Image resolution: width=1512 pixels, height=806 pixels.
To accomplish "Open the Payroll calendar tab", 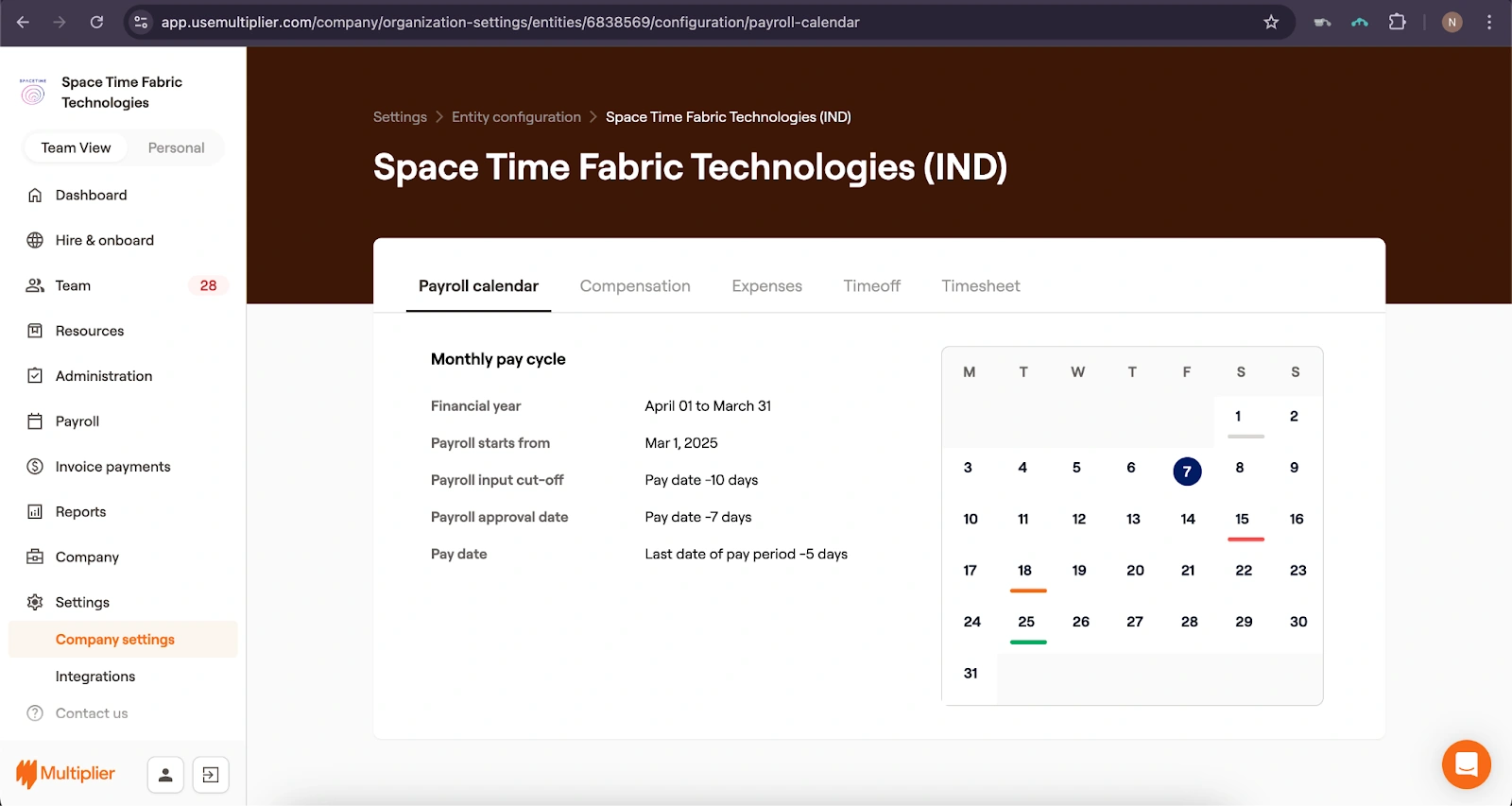I will [x=478, y=286].
